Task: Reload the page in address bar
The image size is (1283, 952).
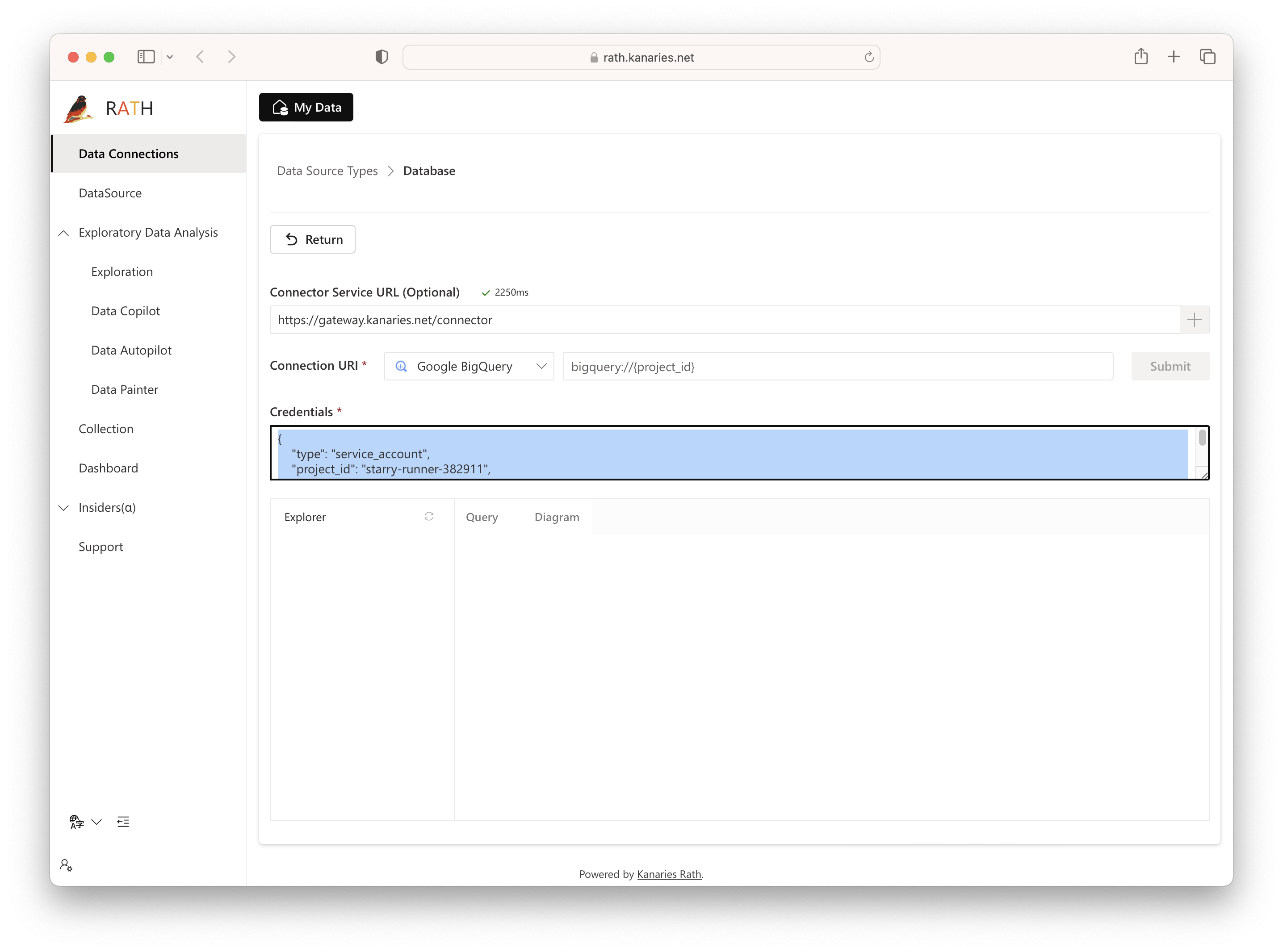Action: pos(868,57)
